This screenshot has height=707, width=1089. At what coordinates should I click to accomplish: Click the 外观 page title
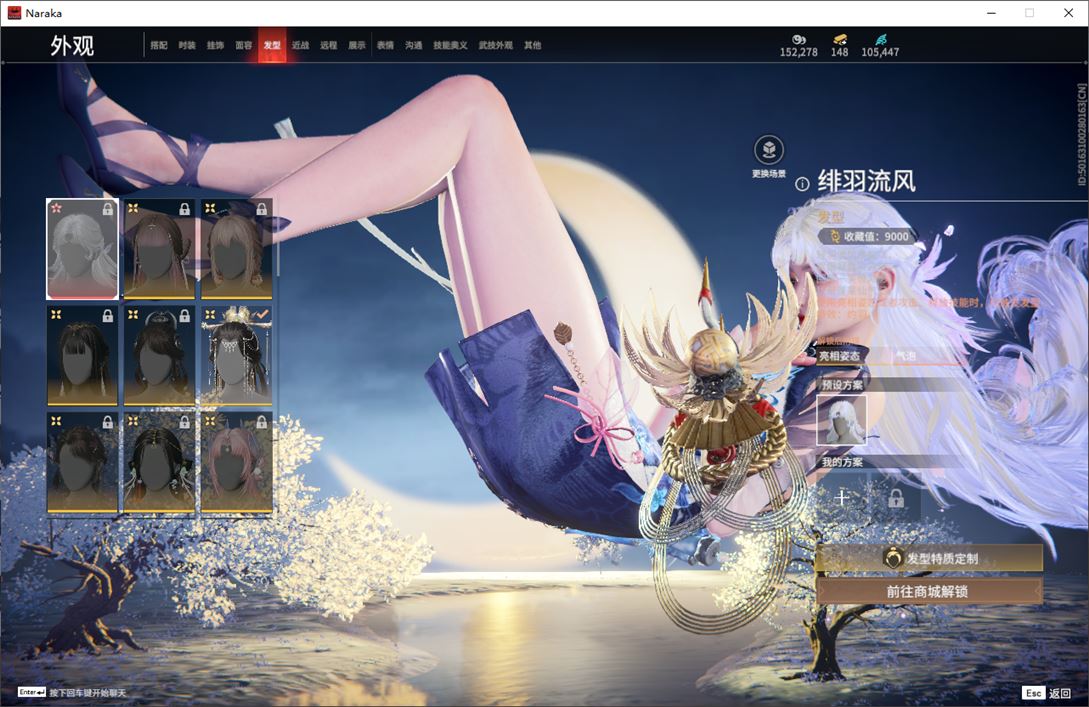pyautogui.click(x=72, y=46)
